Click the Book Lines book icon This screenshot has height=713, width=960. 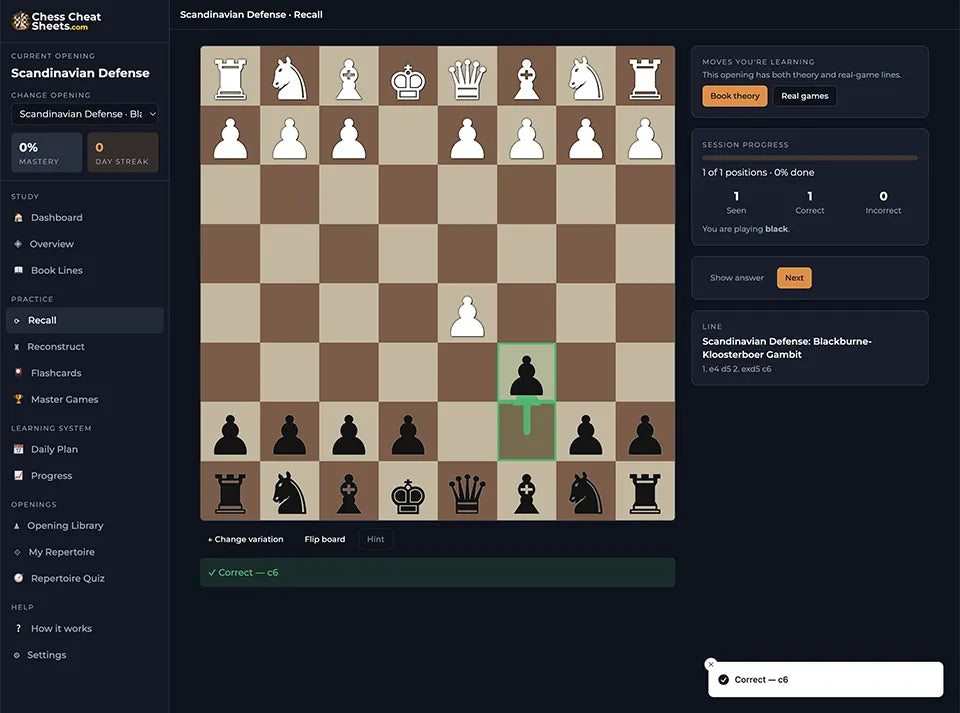[x=18, y=270]
